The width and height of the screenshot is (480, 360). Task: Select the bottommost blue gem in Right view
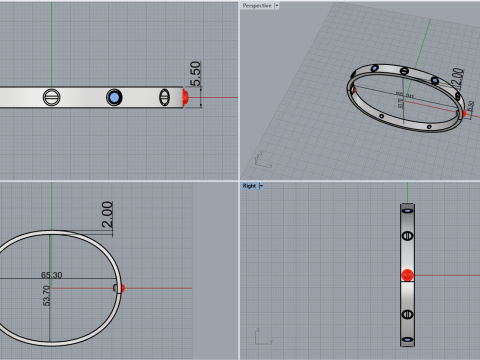point(408,339)
